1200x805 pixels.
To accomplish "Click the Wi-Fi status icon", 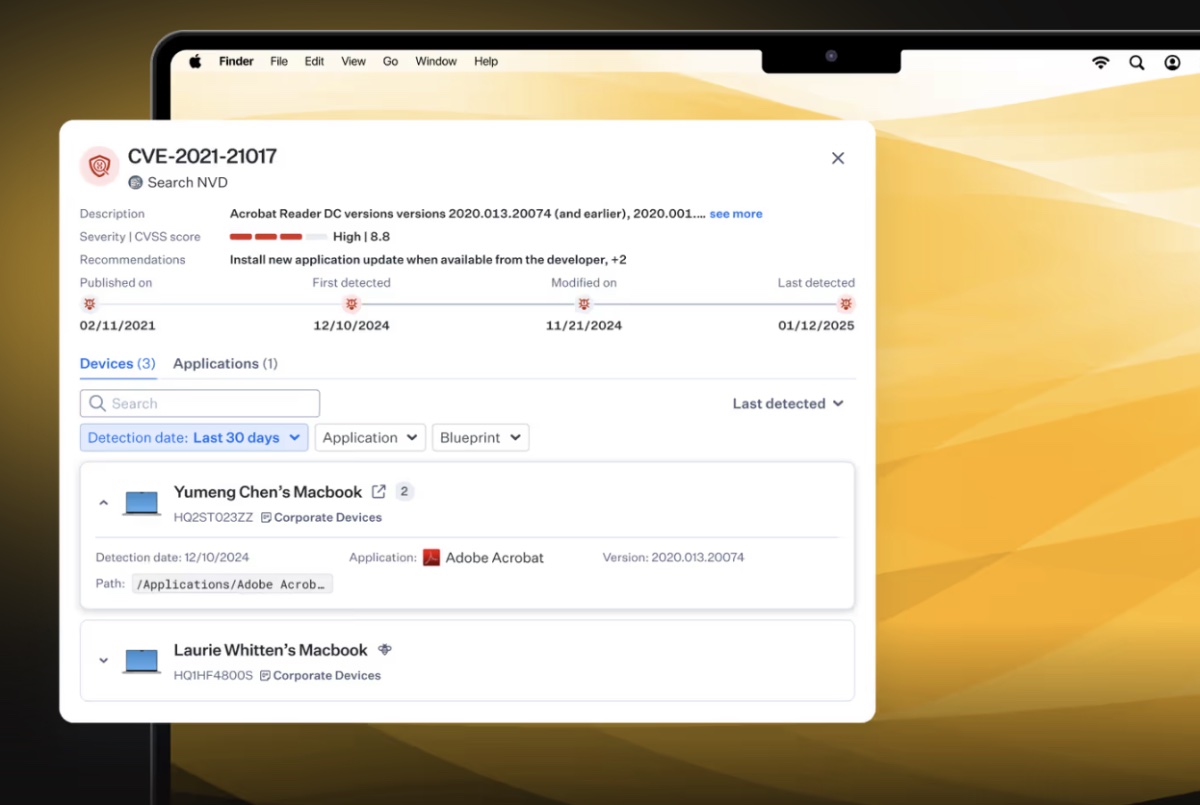I will 1100,62.
